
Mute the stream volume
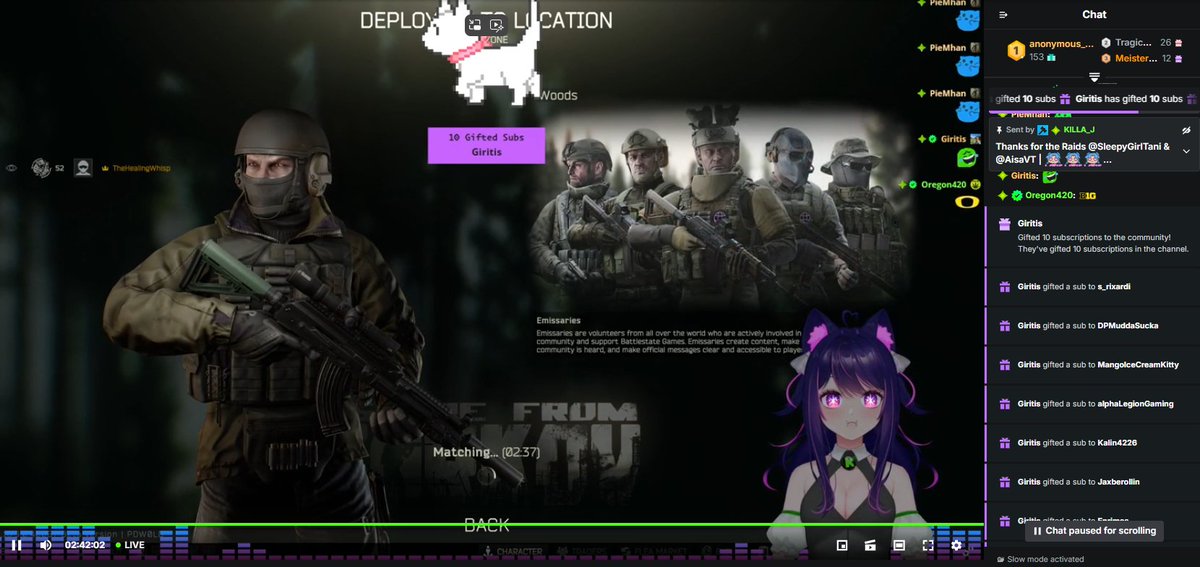45,545
